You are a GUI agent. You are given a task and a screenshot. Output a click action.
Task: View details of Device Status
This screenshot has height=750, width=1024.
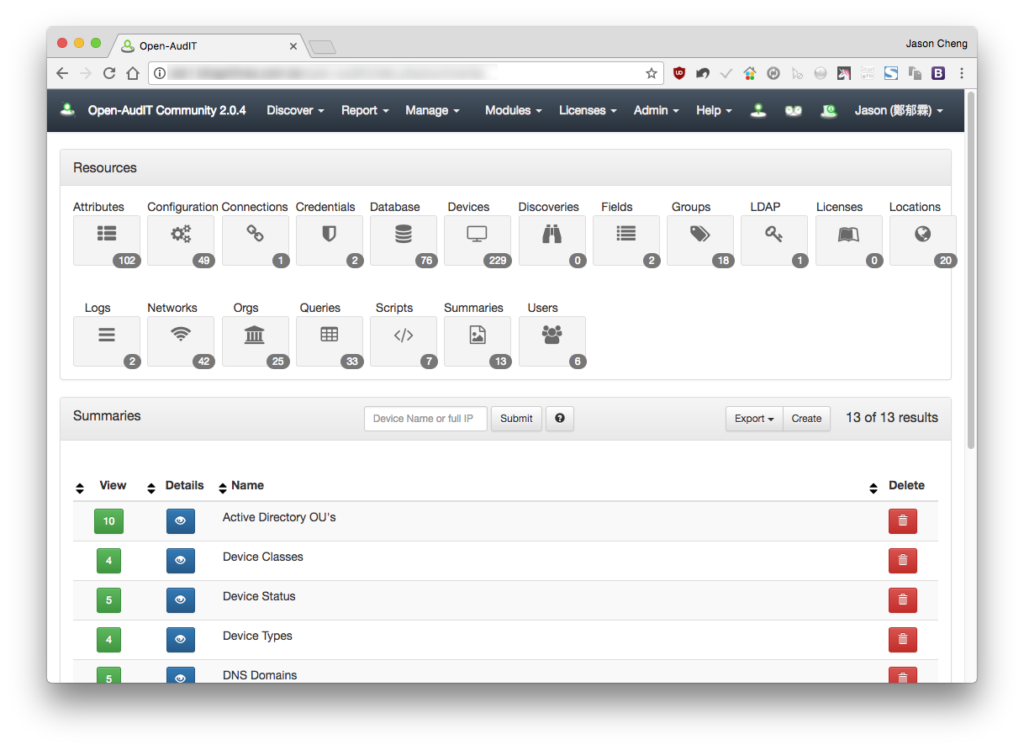point(180,600)
